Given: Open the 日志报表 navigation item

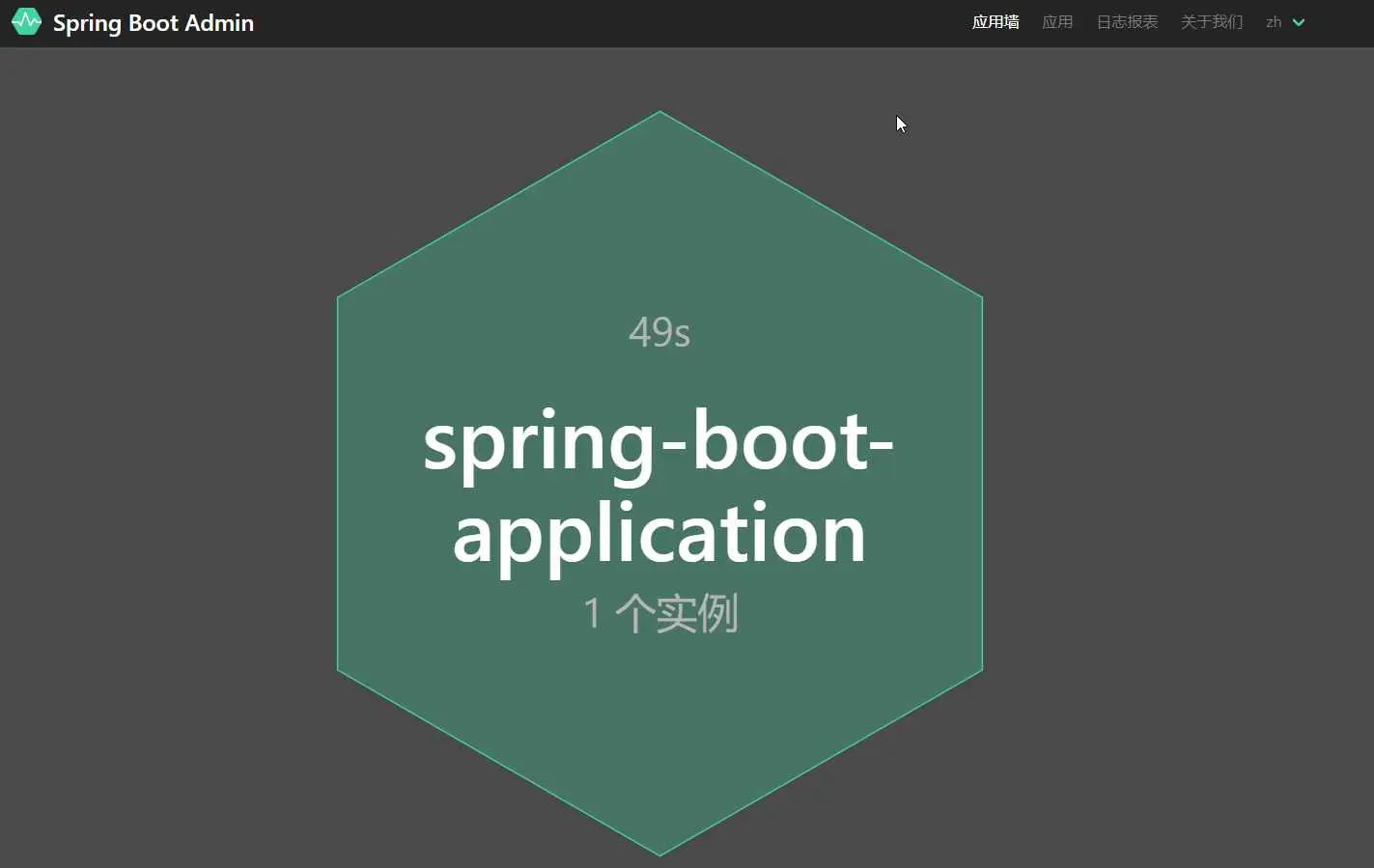Looking at the screenshot, I should [1127, 22].
